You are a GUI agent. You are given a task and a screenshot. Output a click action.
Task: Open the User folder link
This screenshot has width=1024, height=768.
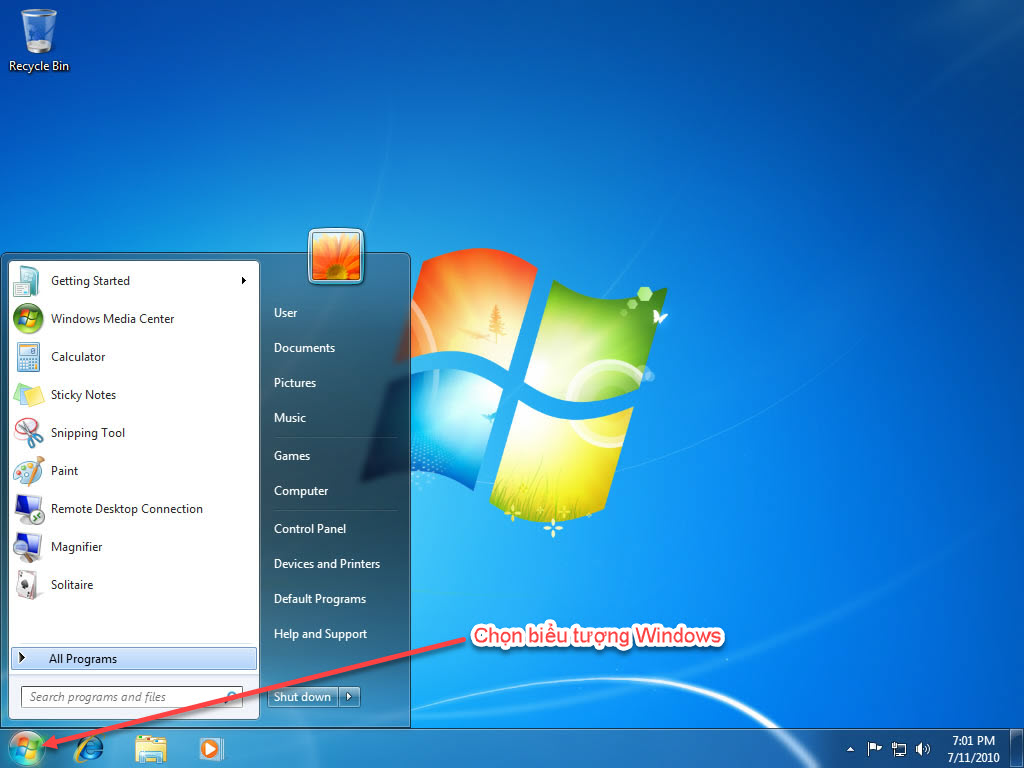285,313
